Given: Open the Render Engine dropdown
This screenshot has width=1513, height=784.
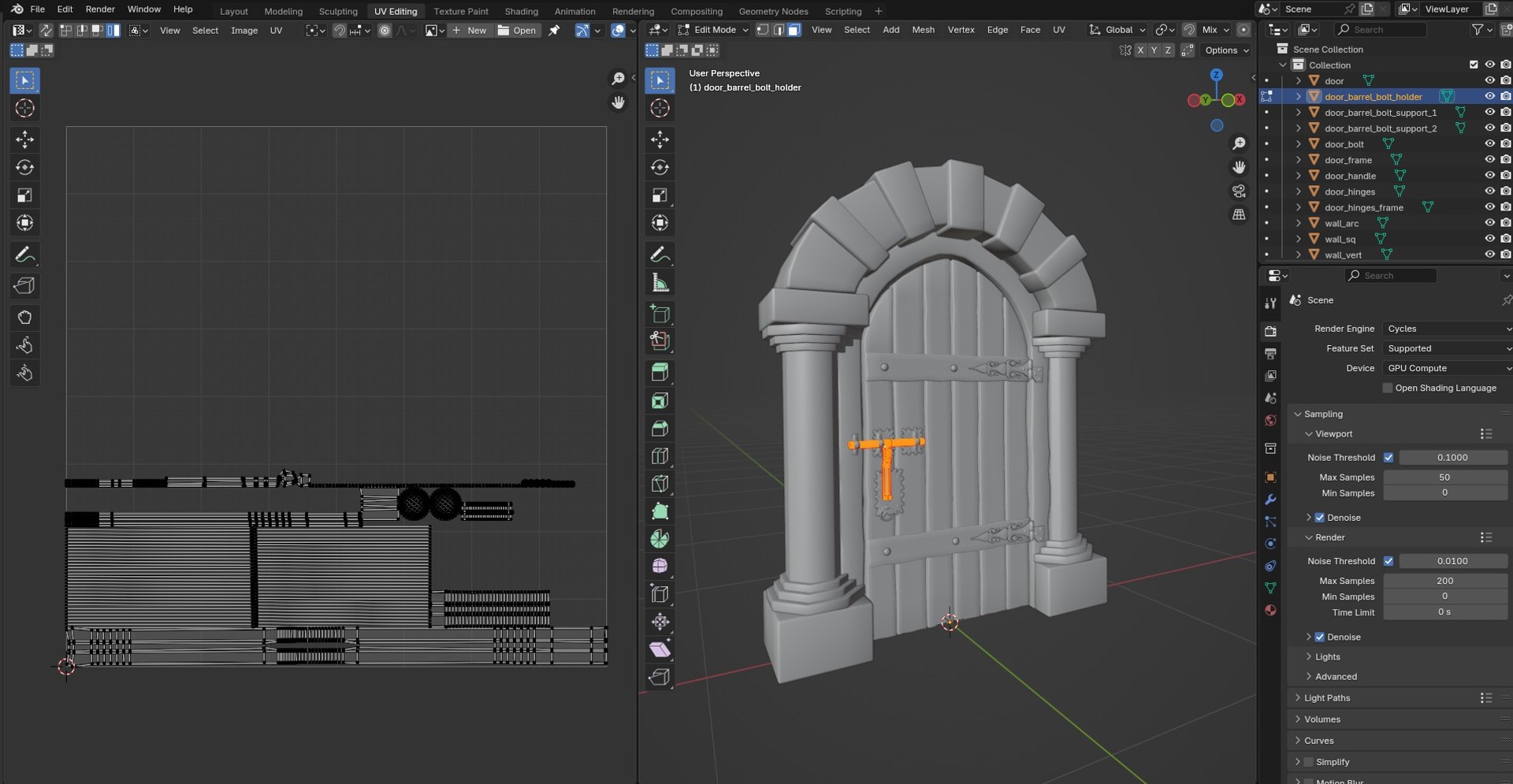Looking at the screenshot, I should 1448,329.
